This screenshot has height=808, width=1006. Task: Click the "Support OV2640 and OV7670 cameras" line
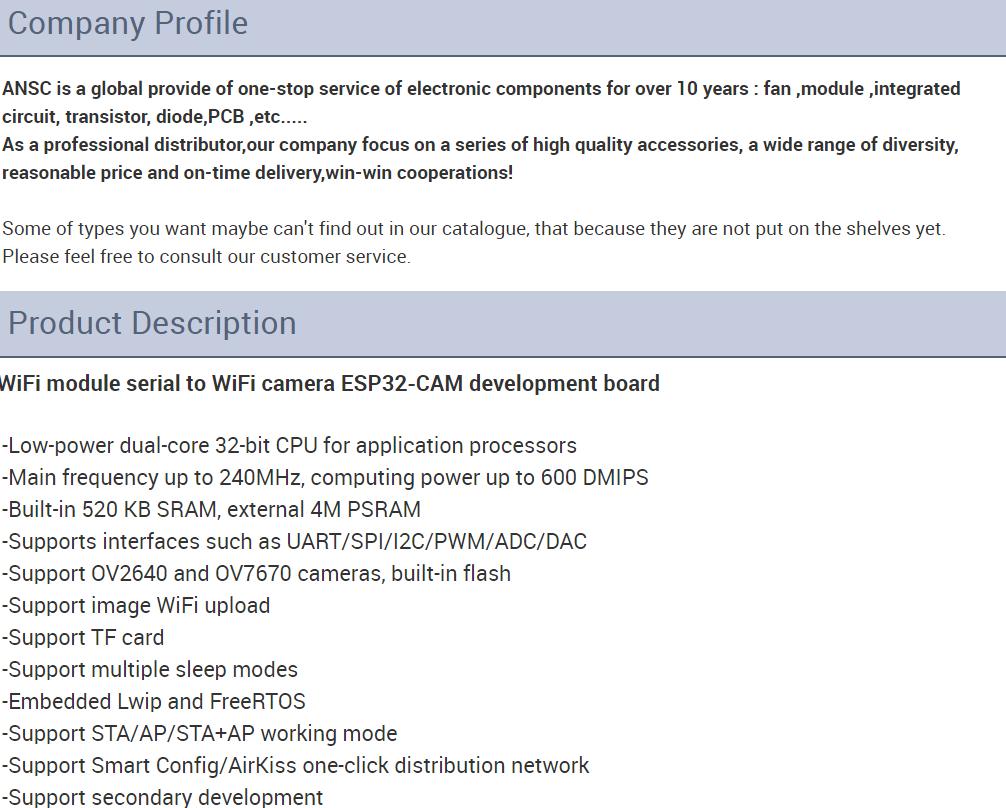pyautogui.click(x=257, y=574)
